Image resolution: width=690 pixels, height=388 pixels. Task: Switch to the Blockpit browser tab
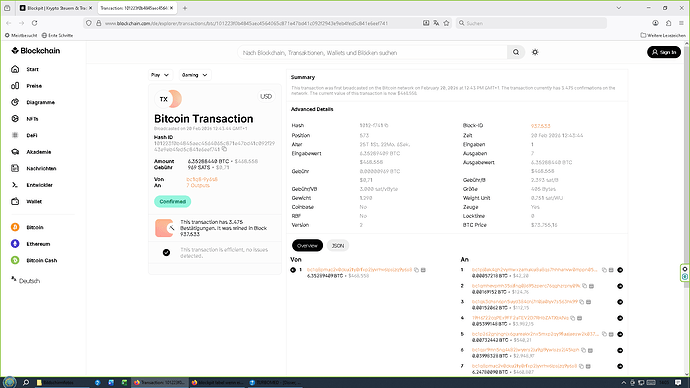tap(55, 8)
